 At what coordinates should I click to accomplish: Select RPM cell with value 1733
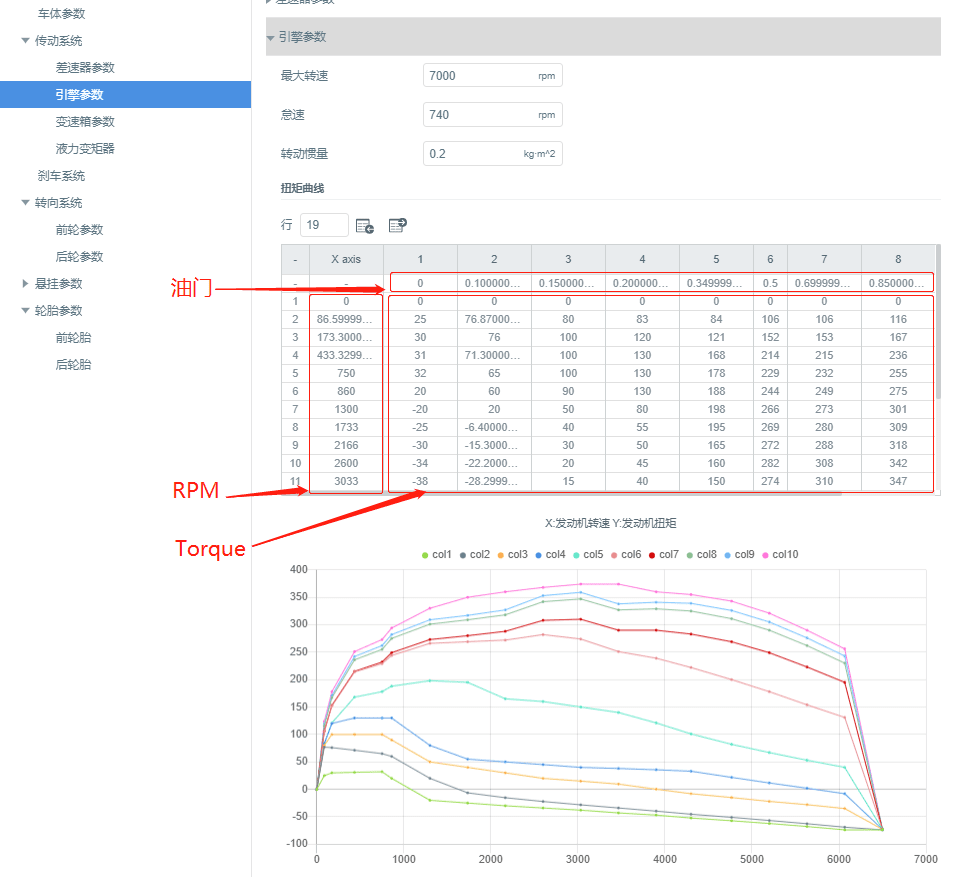[x=346, y=427]
